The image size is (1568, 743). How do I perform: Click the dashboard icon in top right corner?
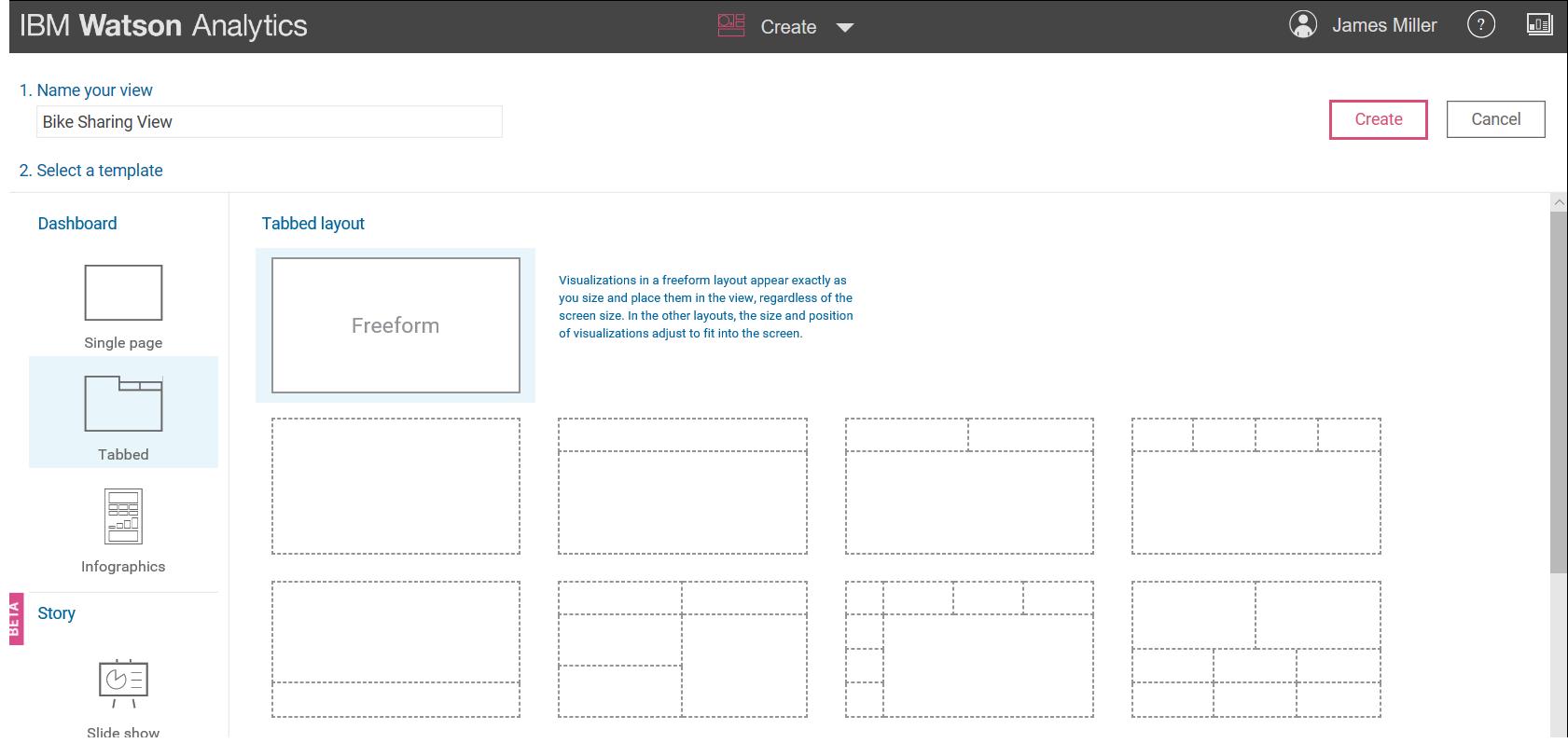click(x=1539, y=24)
